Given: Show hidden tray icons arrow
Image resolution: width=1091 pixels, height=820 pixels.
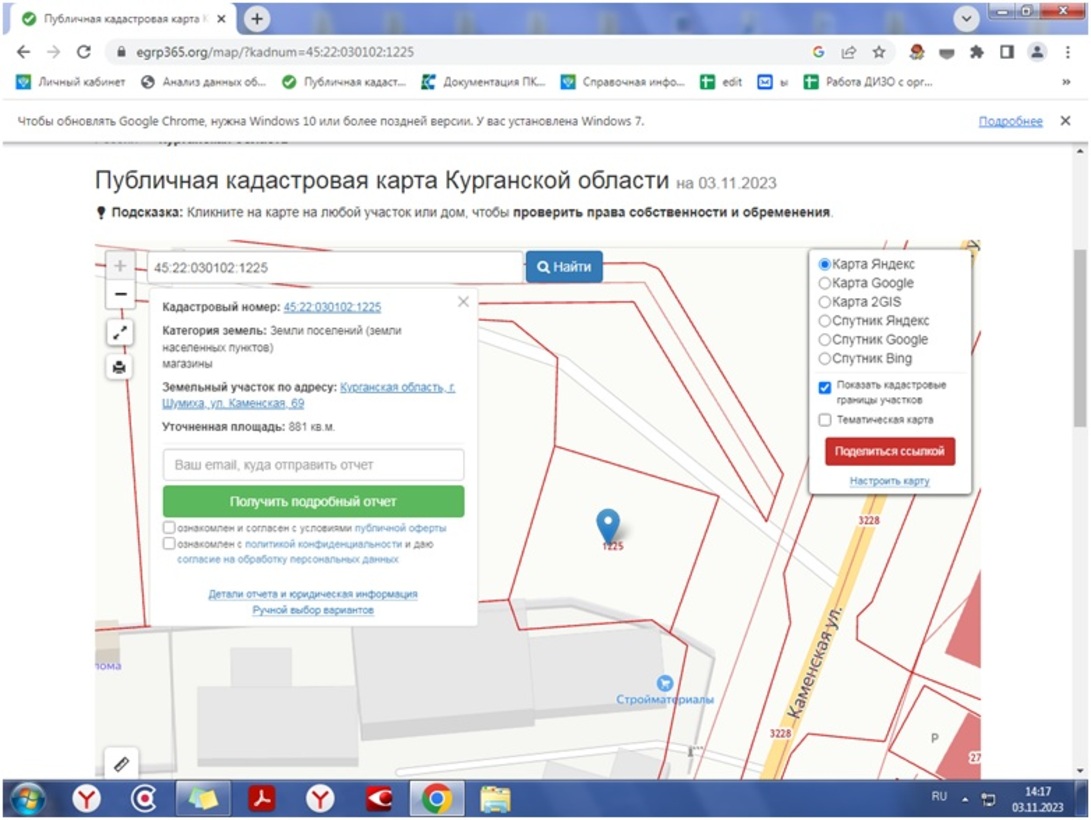Looking at the screenshot, I should 965,800.
